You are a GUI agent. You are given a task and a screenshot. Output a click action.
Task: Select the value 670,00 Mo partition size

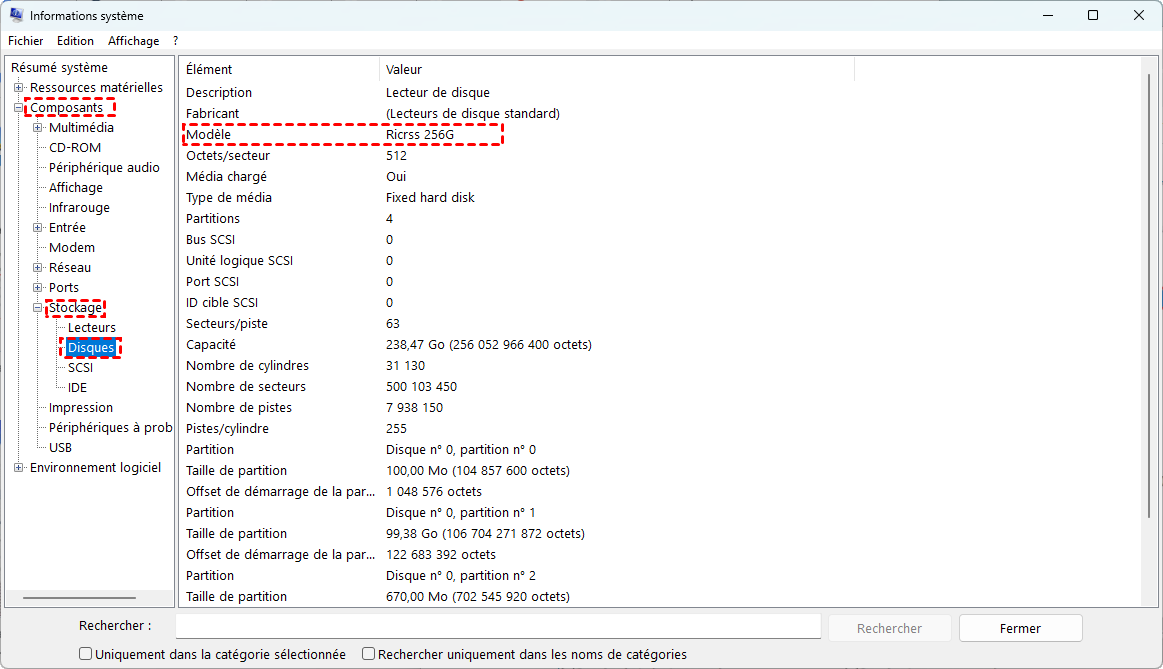tap(478, 597)
